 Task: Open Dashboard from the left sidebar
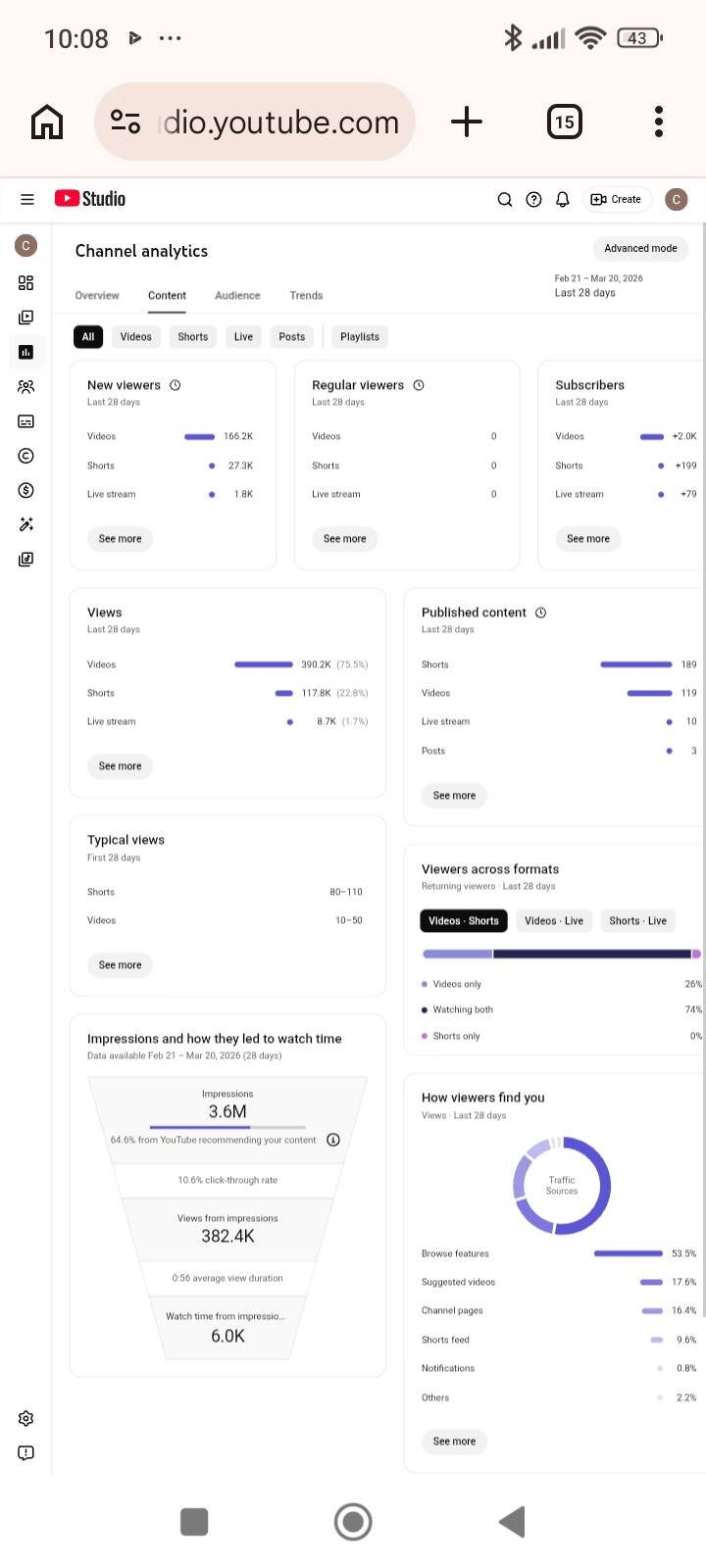tap(26, 283)
